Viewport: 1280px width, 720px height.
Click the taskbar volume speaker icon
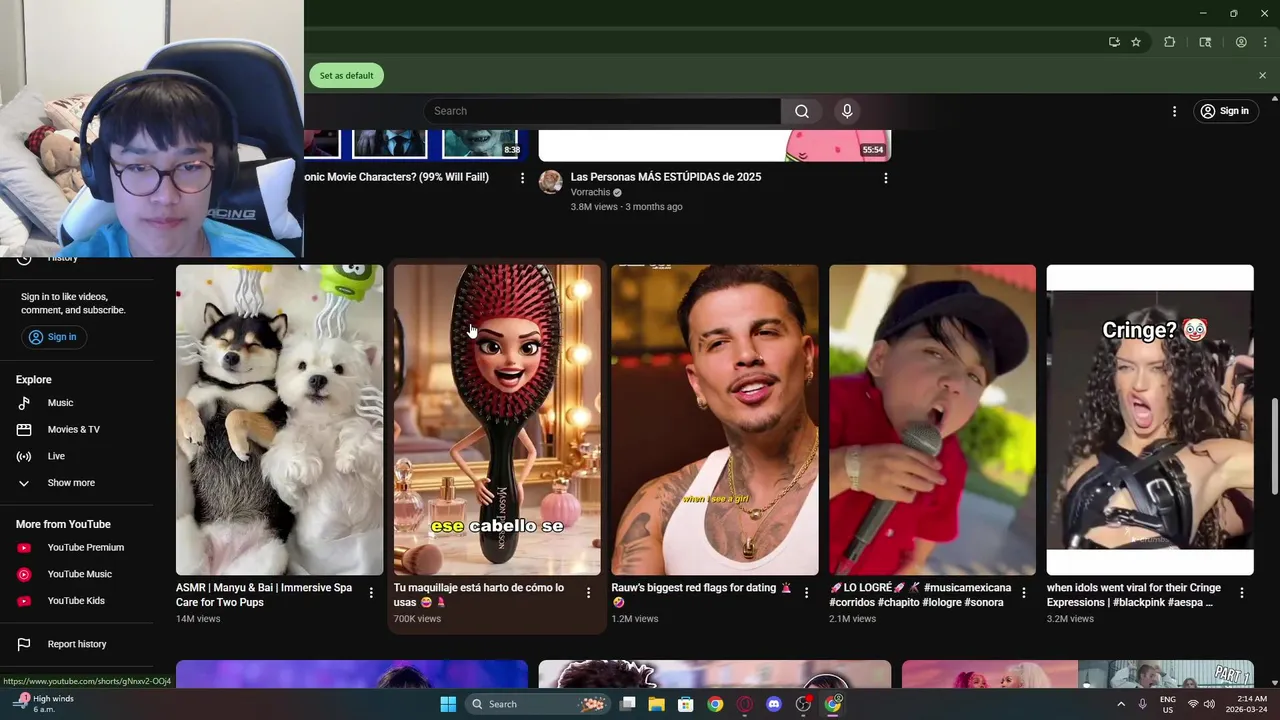pyautogui.click(x=1210, y=704)
